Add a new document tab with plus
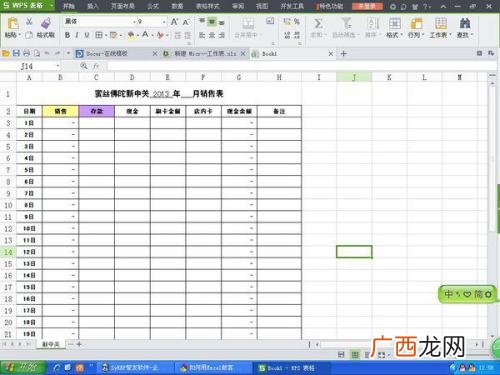This screenshot has height=375, width=500. point(343,53)
